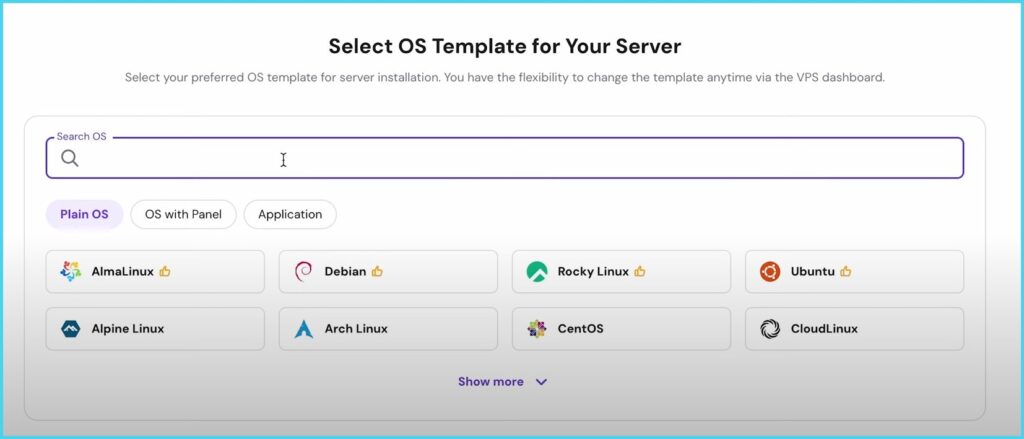Pick the Rocky Linux template card
This screenshot has width=1024, height=439.
[621, 271]
